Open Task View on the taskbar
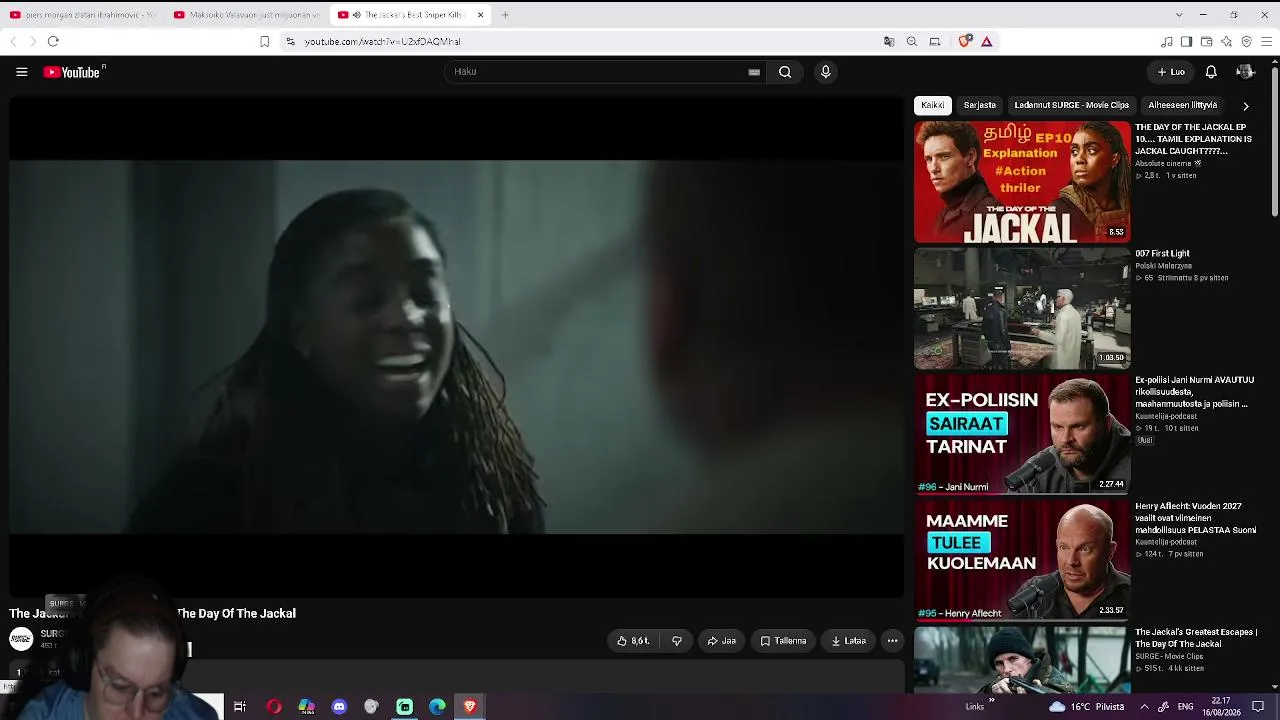This screenshot has width=1280, height=720. pos(240,707)
